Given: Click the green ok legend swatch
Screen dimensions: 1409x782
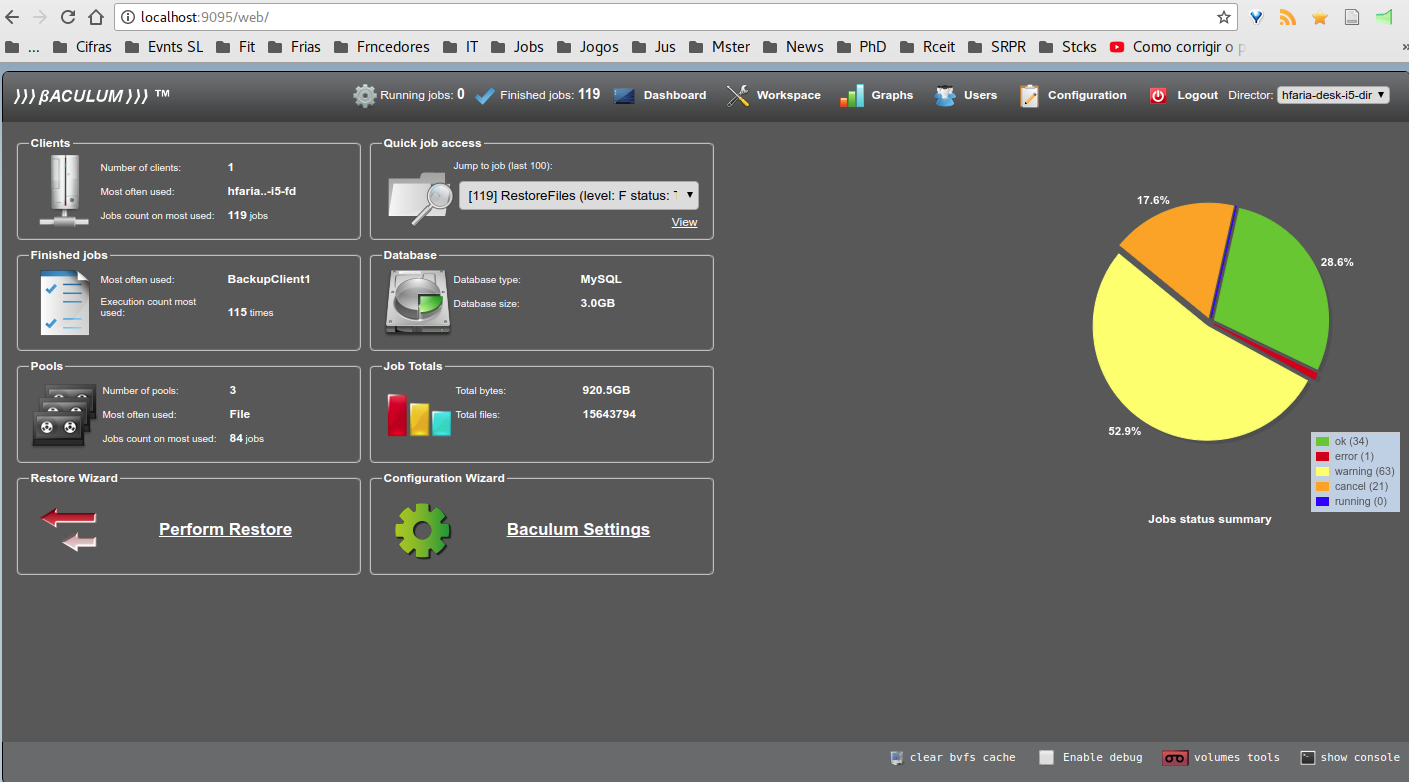Looking at the screenshot, I should (x=1323, y=441).
